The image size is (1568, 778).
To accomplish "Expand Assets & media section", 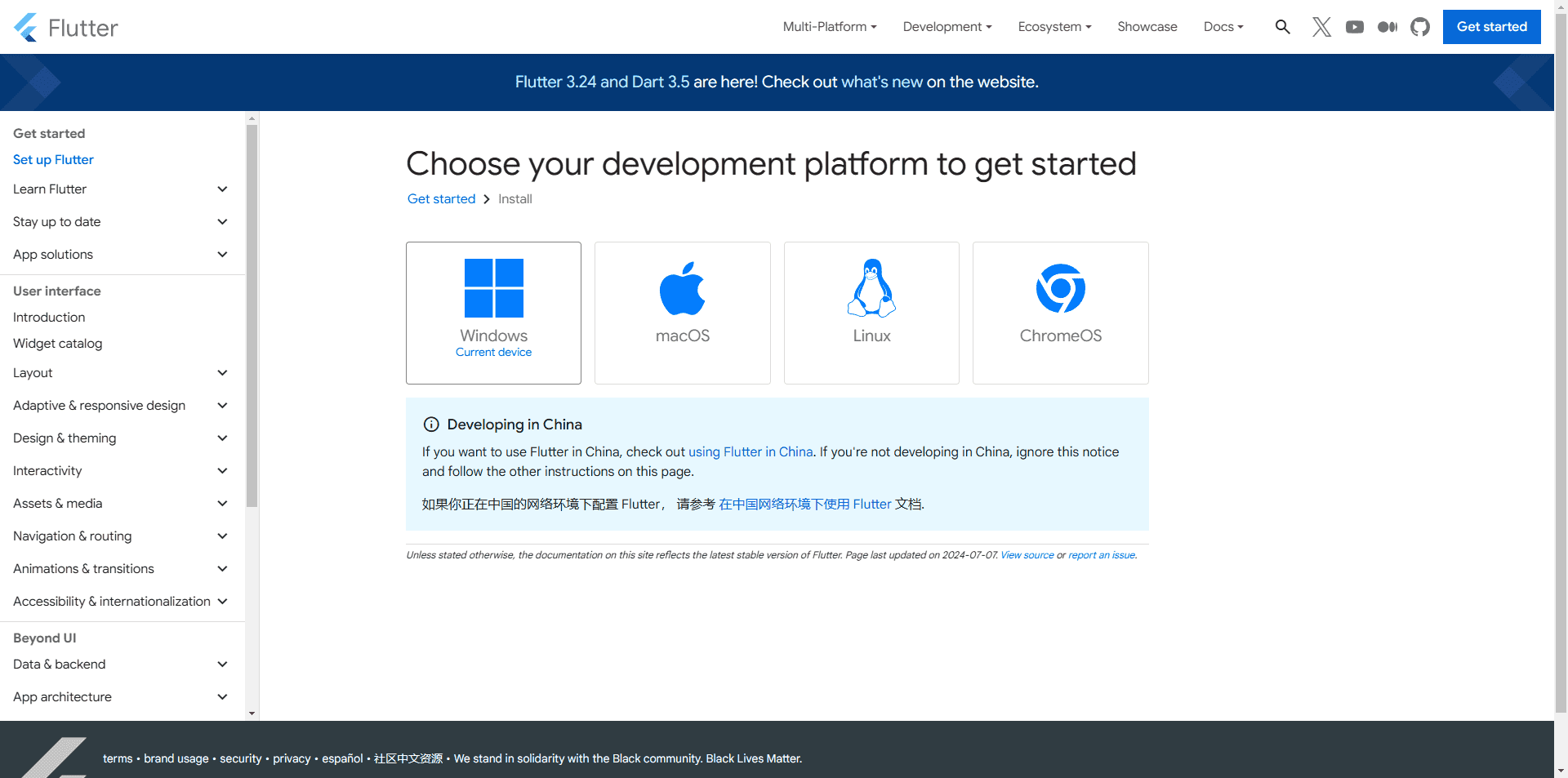I will (x=121, y=504).
